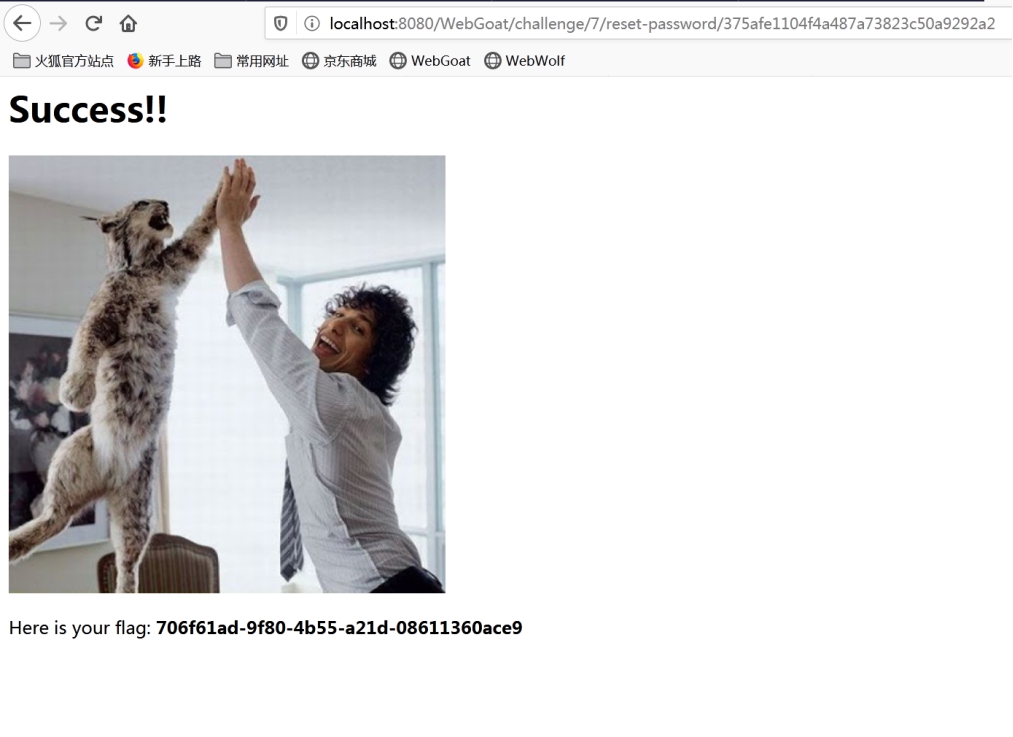The height and width of the screenshot is (737, 1013).
Task: Click the flag code text
Action: pyautogui.click(x=339, y=628)
